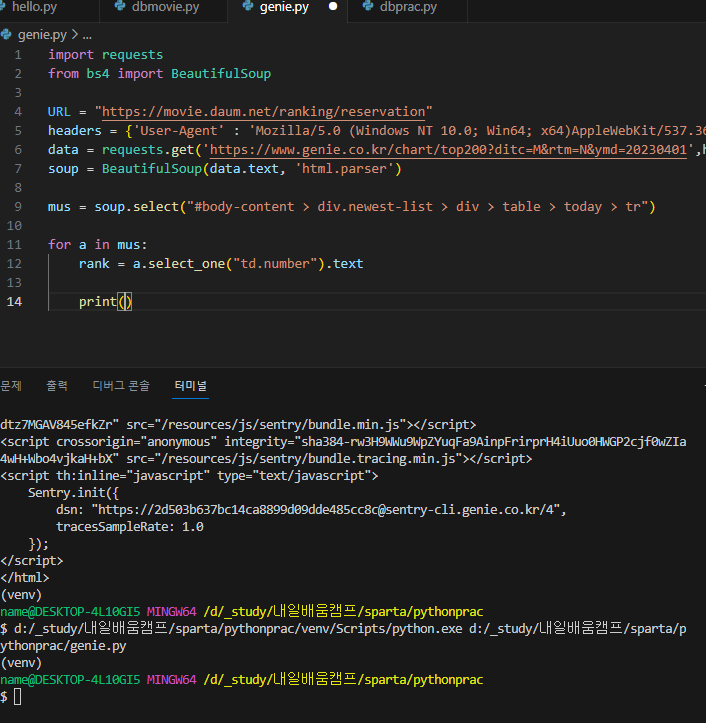The width and height of the screenshot is (706, 723).
Task: Place cursor inside print() parentheses
Action: pos(125,302)
